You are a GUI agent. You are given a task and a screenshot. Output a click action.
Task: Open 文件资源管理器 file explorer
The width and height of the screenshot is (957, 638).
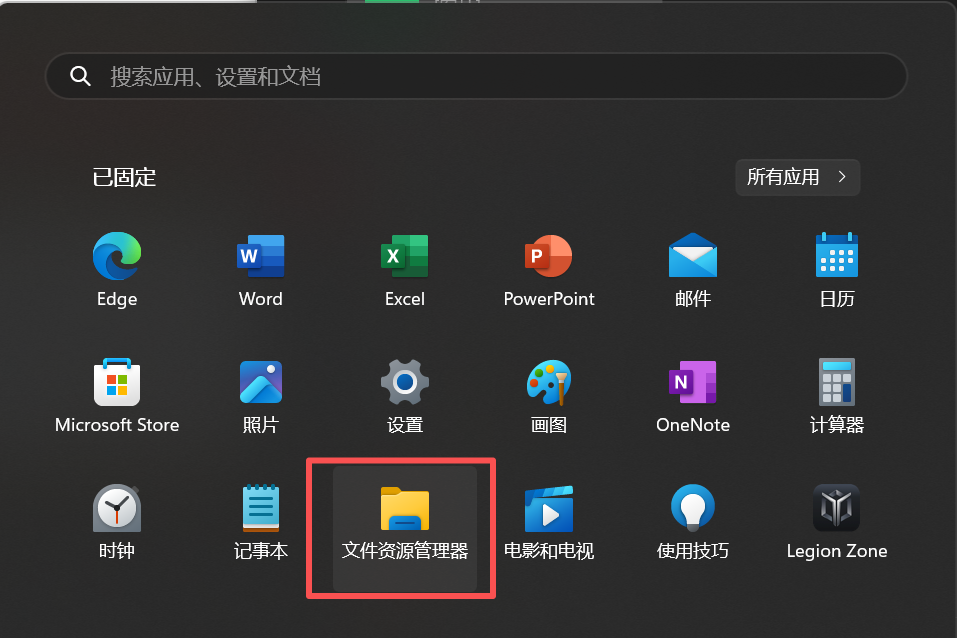click(x=405, y=529)
